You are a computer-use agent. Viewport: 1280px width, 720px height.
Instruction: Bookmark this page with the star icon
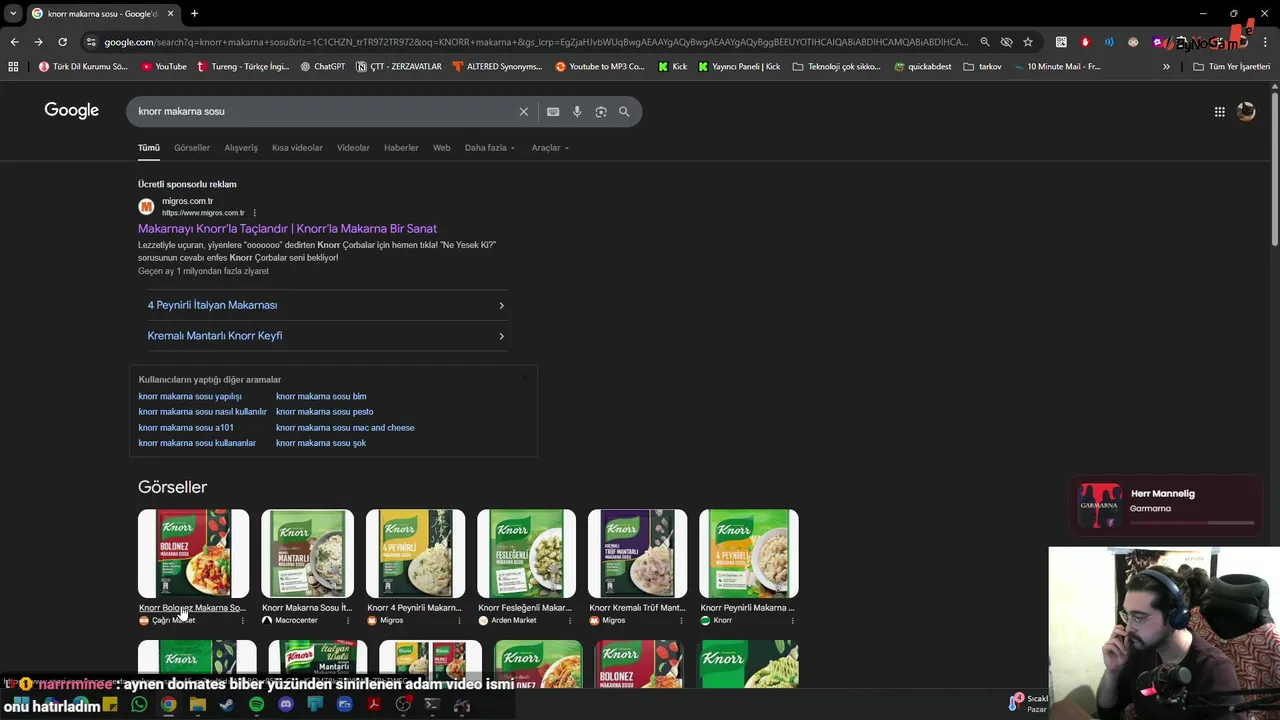click(1027, 42)
